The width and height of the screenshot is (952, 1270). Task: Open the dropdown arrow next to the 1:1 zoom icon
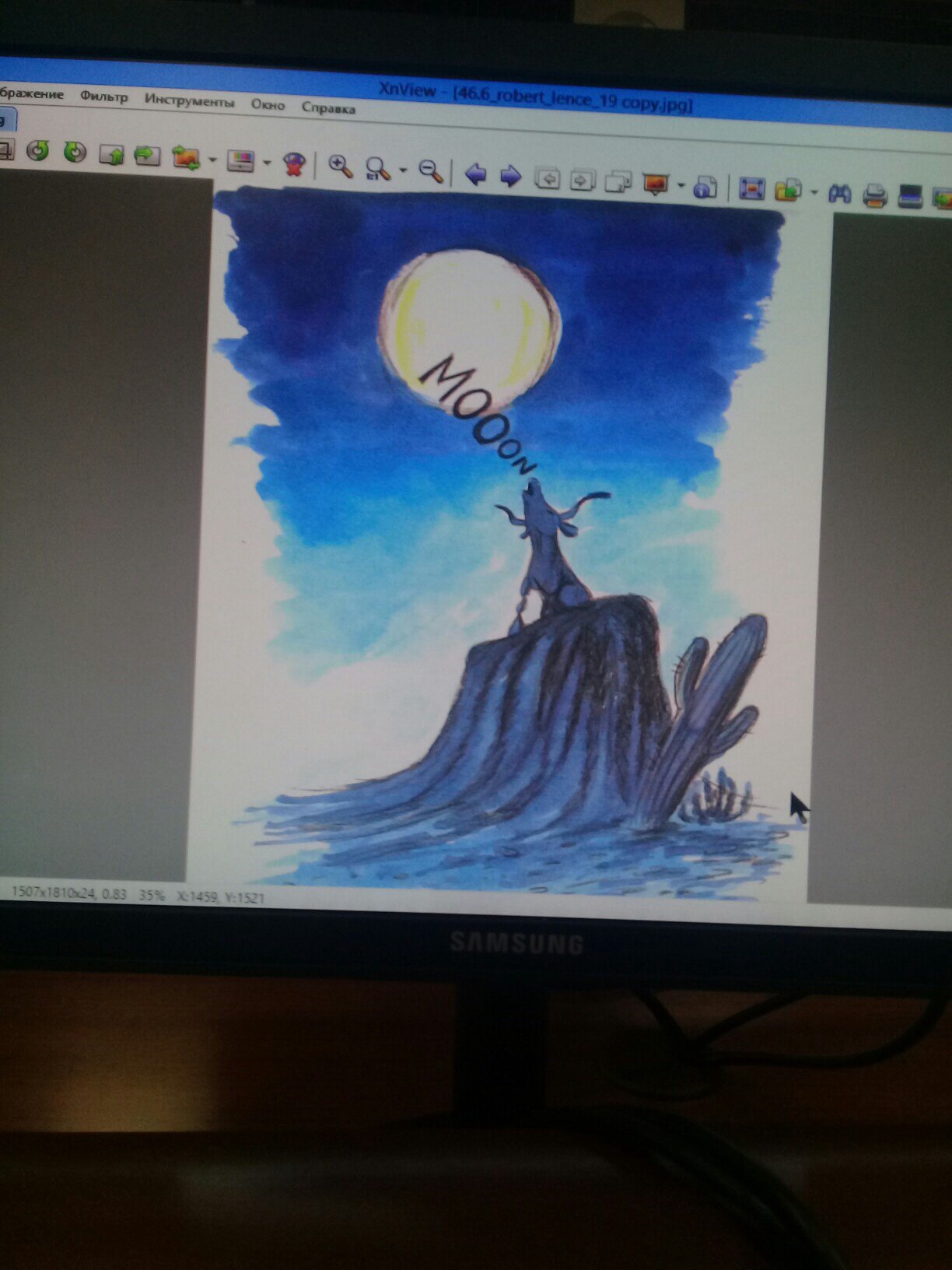[403, 170]
